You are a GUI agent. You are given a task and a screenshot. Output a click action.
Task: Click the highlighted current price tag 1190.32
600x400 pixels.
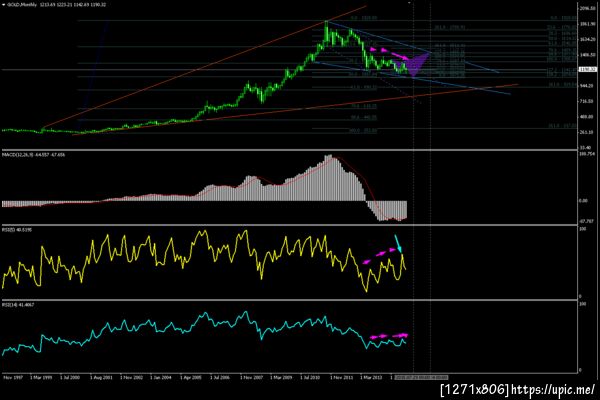pos(588,70)
